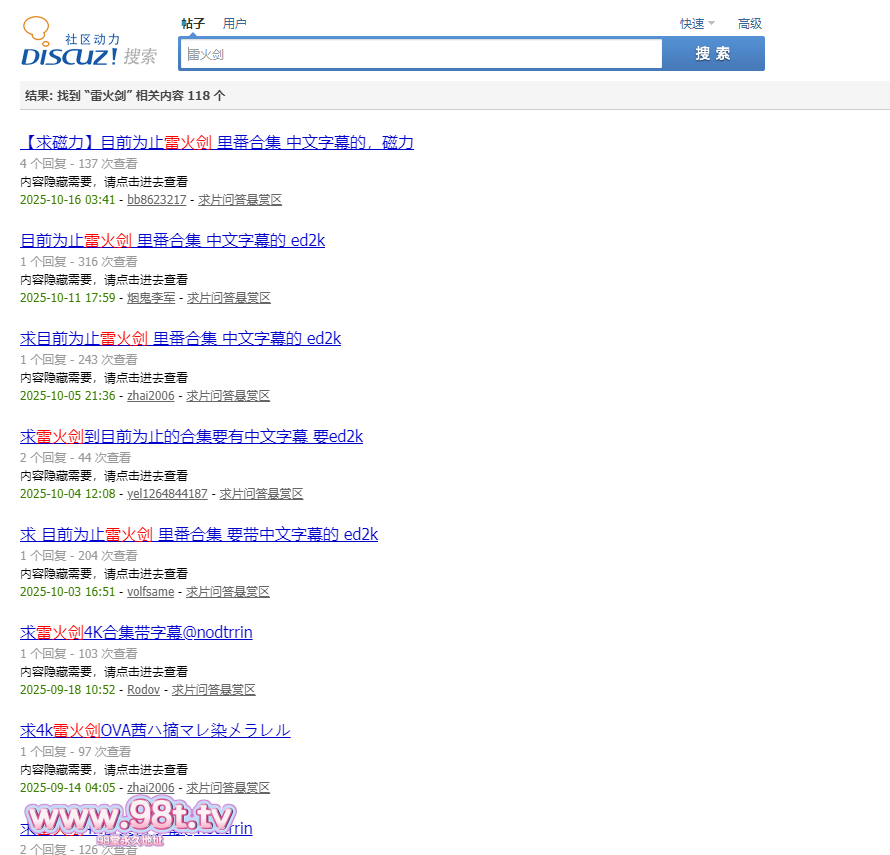Click the Discuz! logo icon
Viewport: 890px width, 855px height.
coord(88,42)
